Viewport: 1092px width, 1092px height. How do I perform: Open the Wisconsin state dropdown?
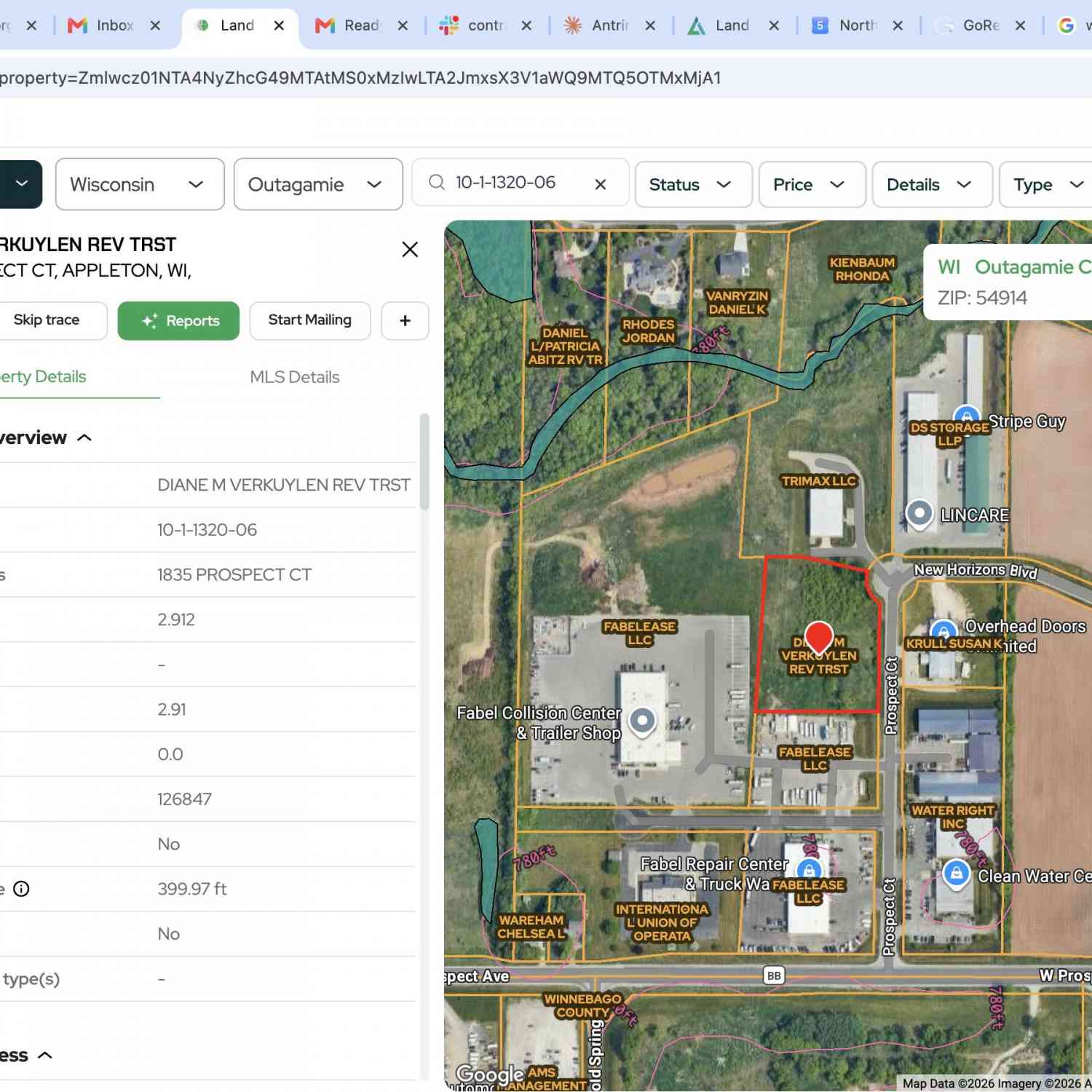(140, 184)
